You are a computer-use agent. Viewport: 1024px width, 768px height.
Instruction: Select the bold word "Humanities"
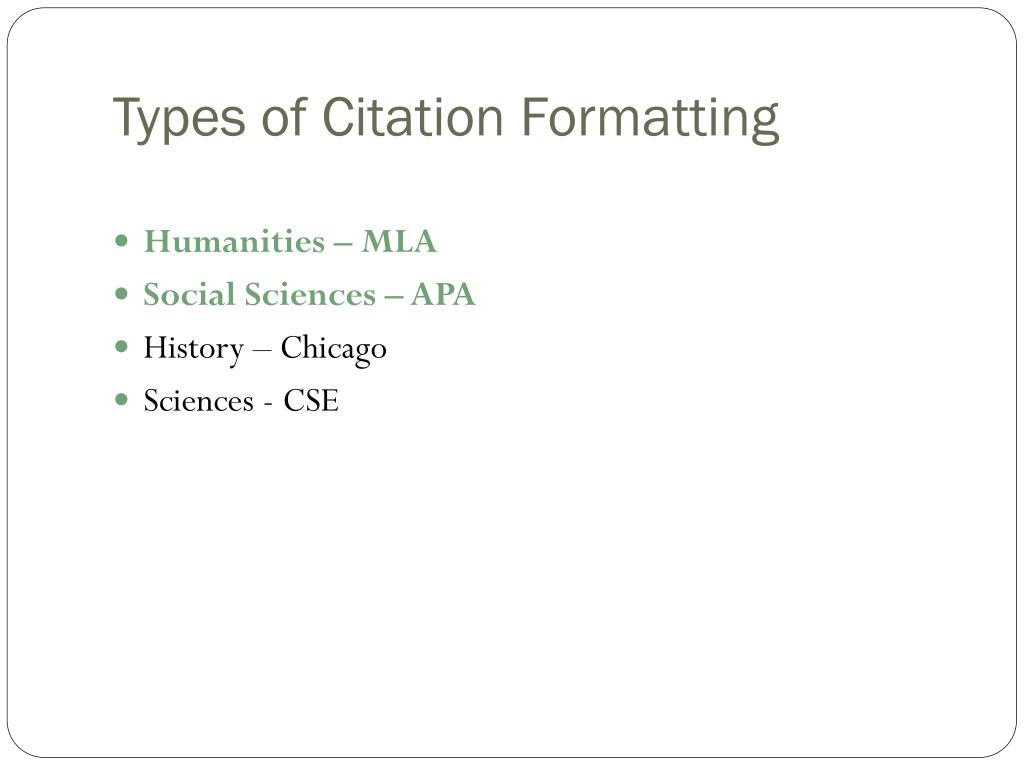234,241
